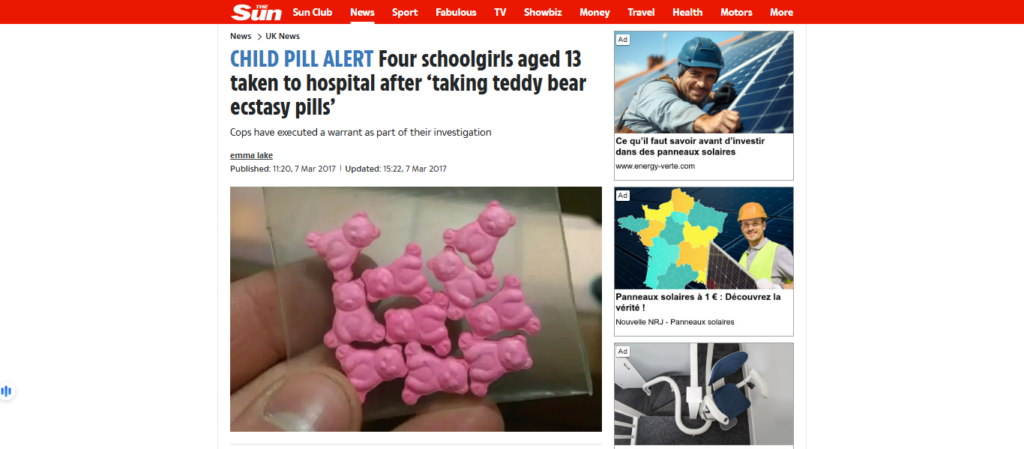Select the Showbiz navigation item

[x=543, y=12]
